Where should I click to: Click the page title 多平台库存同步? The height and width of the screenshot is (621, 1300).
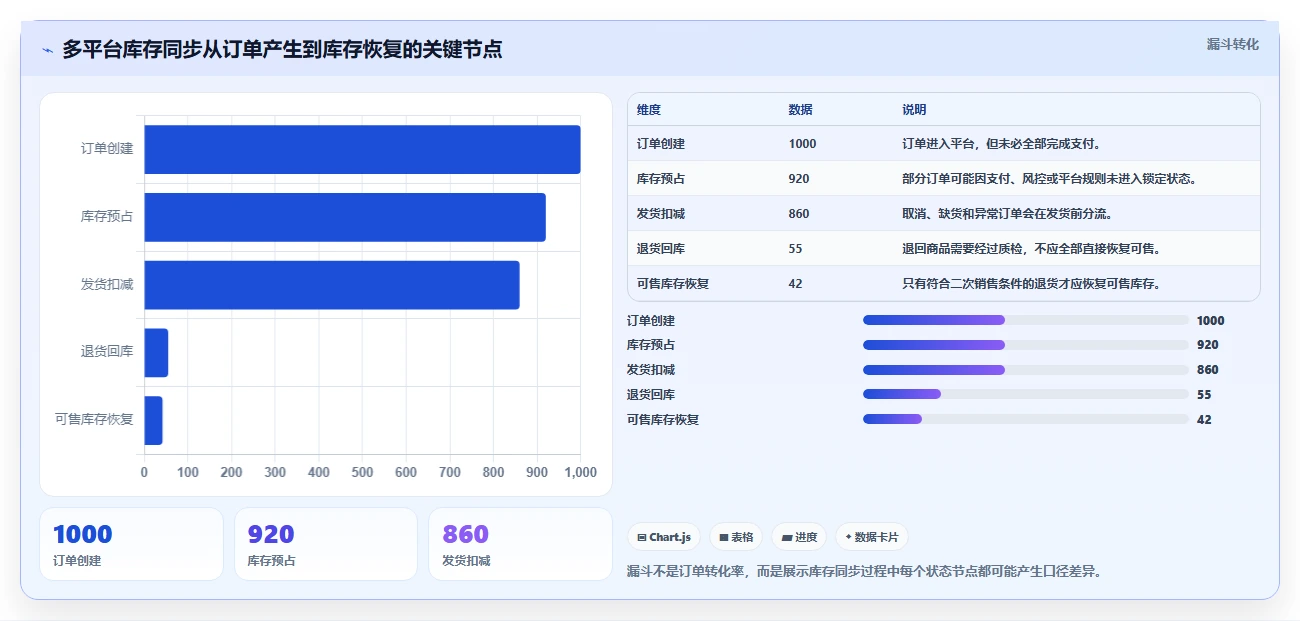point(282,50)
